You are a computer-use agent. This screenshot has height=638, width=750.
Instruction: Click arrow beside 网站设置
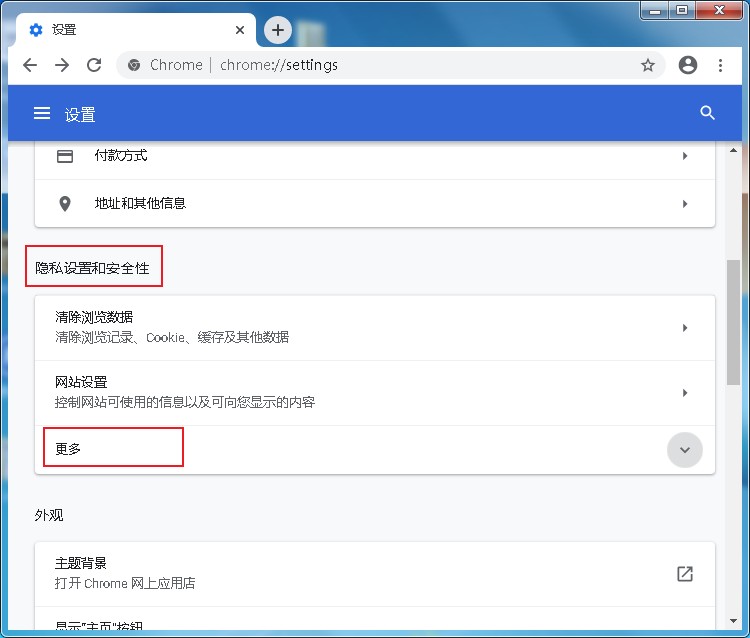(685, 393)
